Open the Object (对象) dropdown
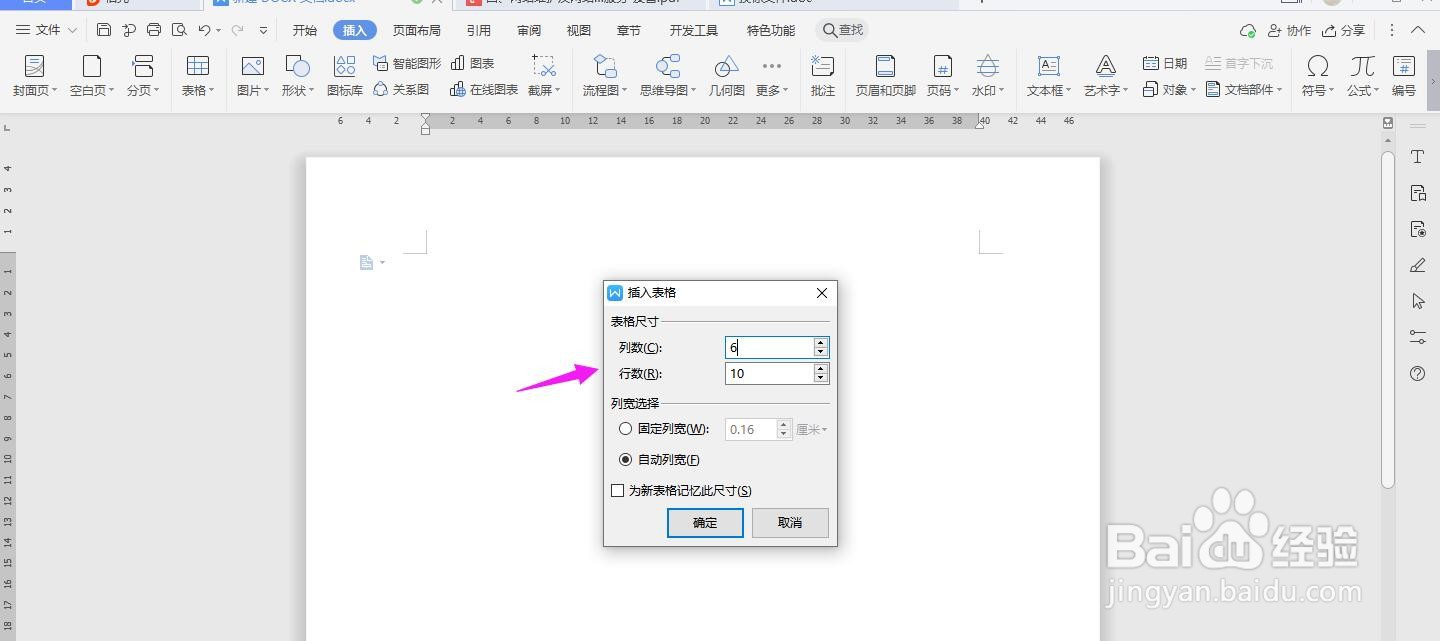This screenshot has width=1440, height=641. pos(1169,89)
